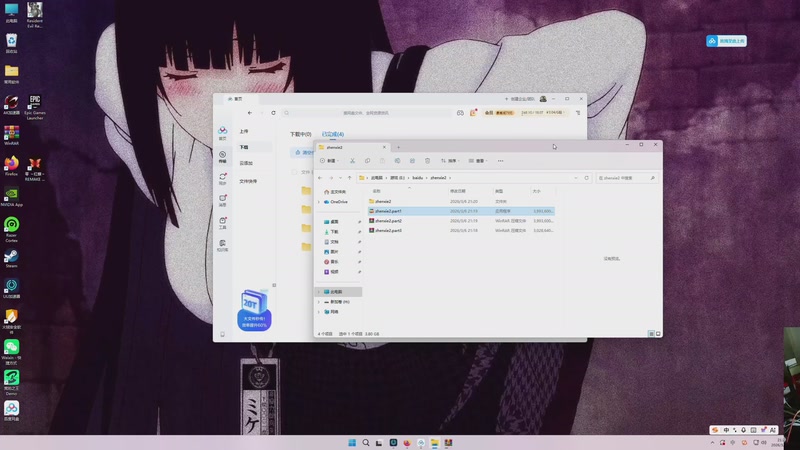This screenshot has height=450, width=800.
Task: Tick the select-all checkbox in Netdisk file list
Action: [294, 172]
